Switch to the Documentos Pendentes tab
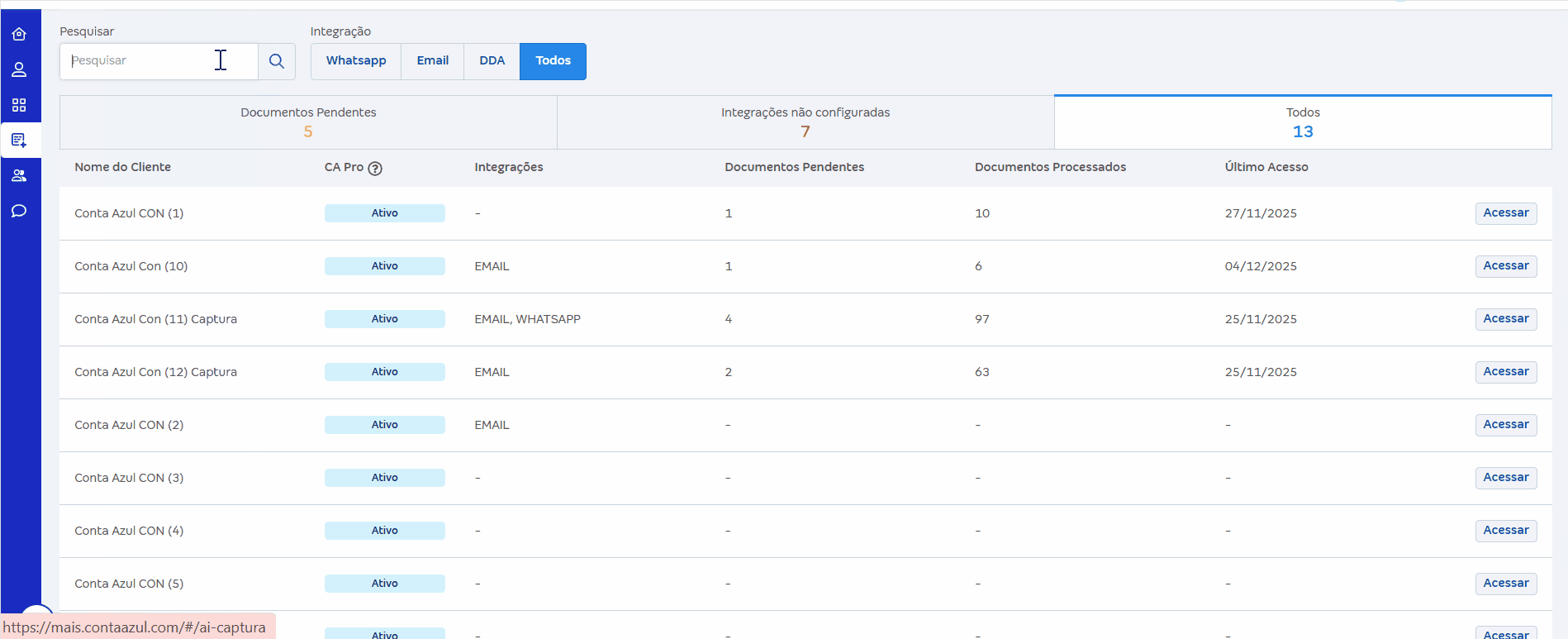 click(x=308, y=122)
